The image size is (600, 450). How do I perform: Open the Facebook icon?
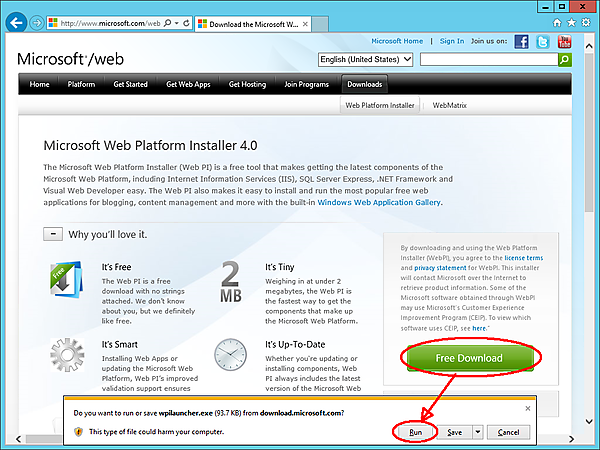point(521,41)
